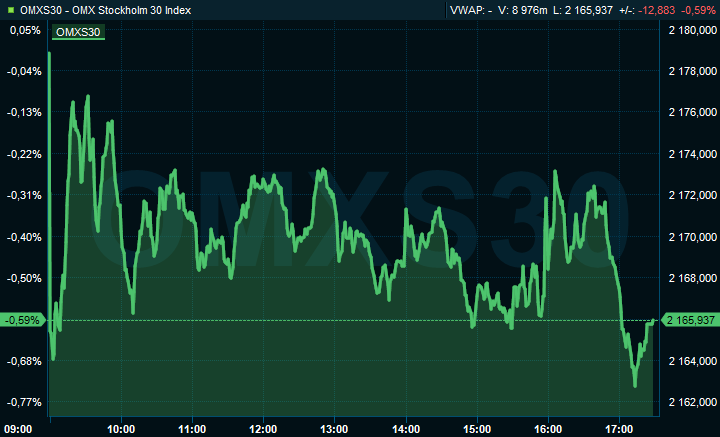Click the 2 162,000 price label
Viewport: 720px width, 437px height.
(x=693, y=403)
